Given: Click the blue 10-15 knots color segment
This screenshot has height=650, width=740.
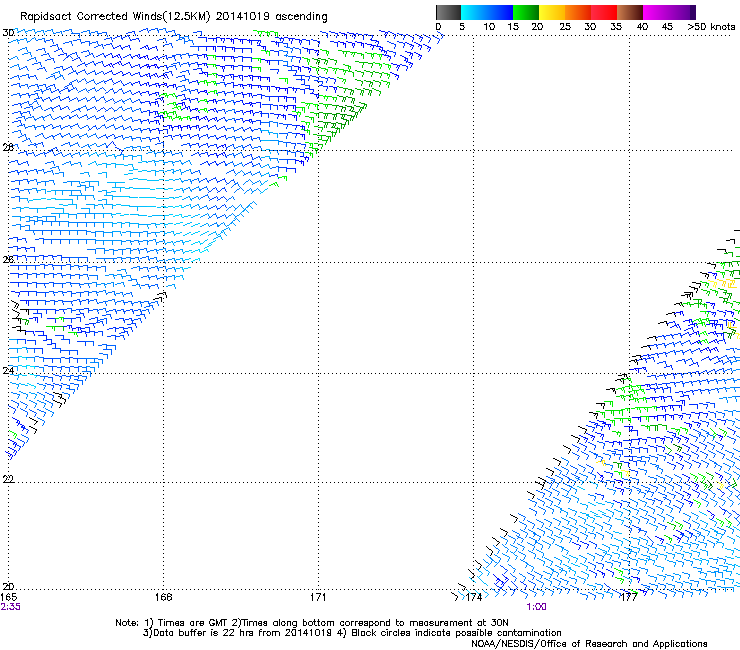Looking at the screenshot, I should coord(500,12).
